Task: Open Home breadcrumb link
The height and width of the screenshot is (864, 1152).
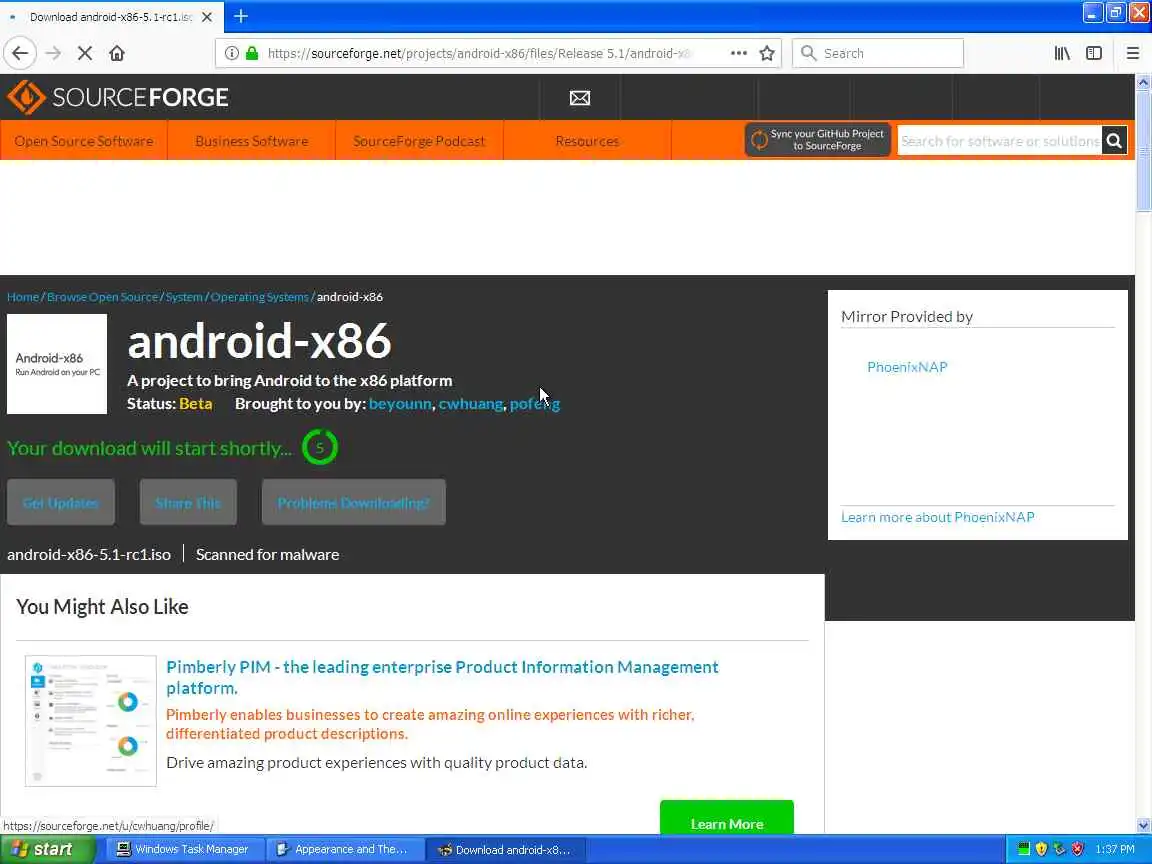Action: [x=23, y=297]
